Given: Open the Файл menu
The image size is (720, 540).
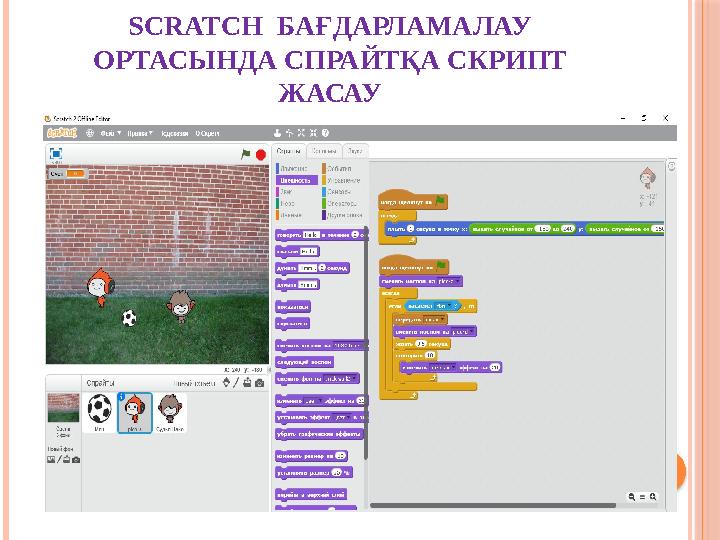Looking at the screenshot, I should click(111, 133).
